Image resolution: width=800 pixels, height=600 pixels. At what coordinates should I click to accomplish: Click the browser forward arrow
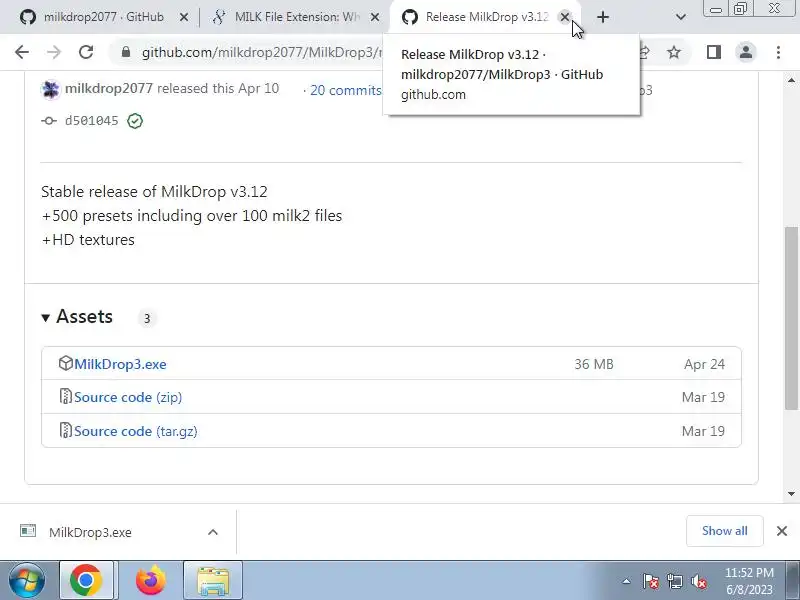coord(54,52)
